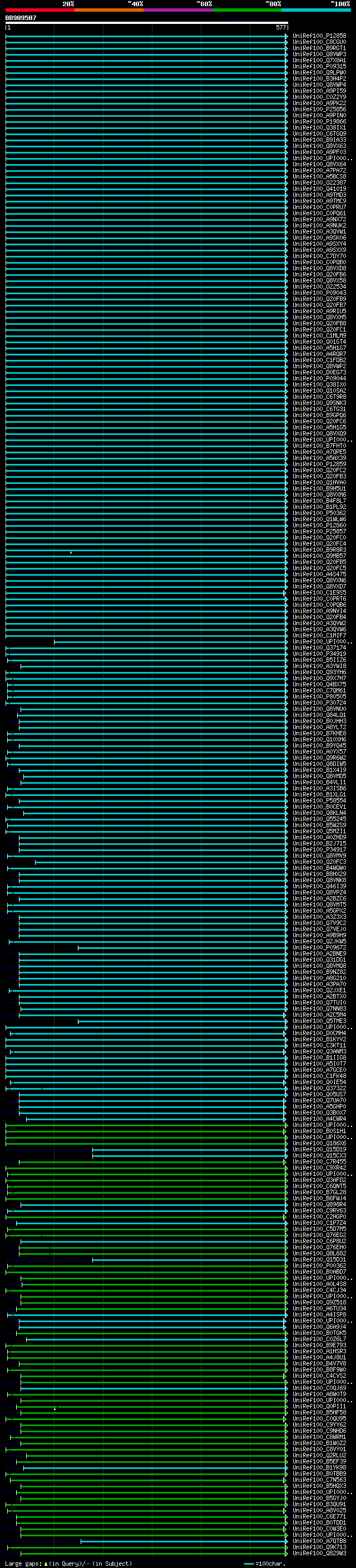
Task: Select the hit label UniRef100_P00362
Action: (x=319, y=1265)
